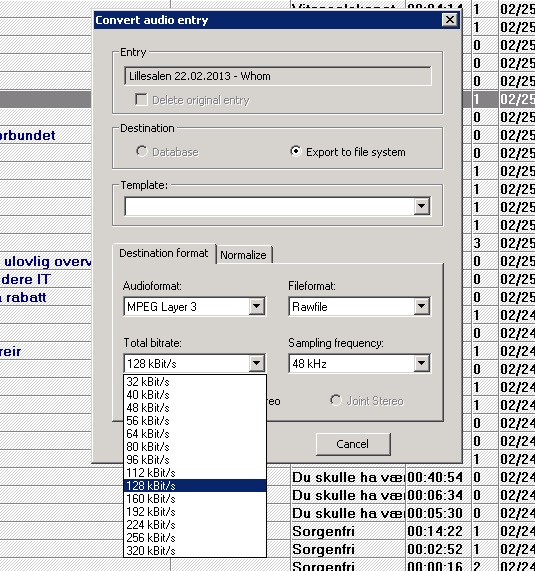Collapse the Total bitrate dropdown arrow
535x571 pixels.
click(x=256, y=363)
